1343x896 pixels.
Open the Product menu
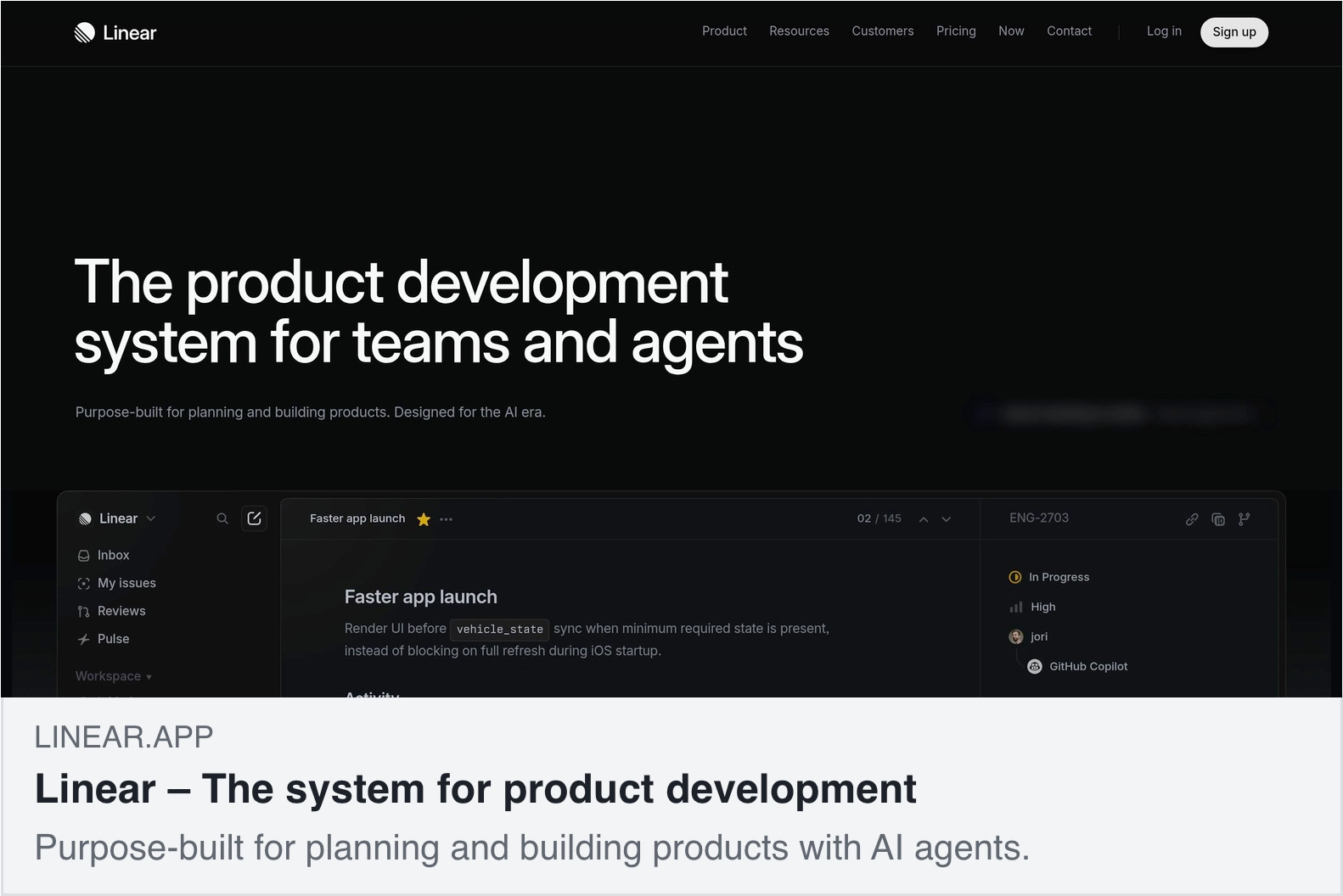click(x=724, y=31)
